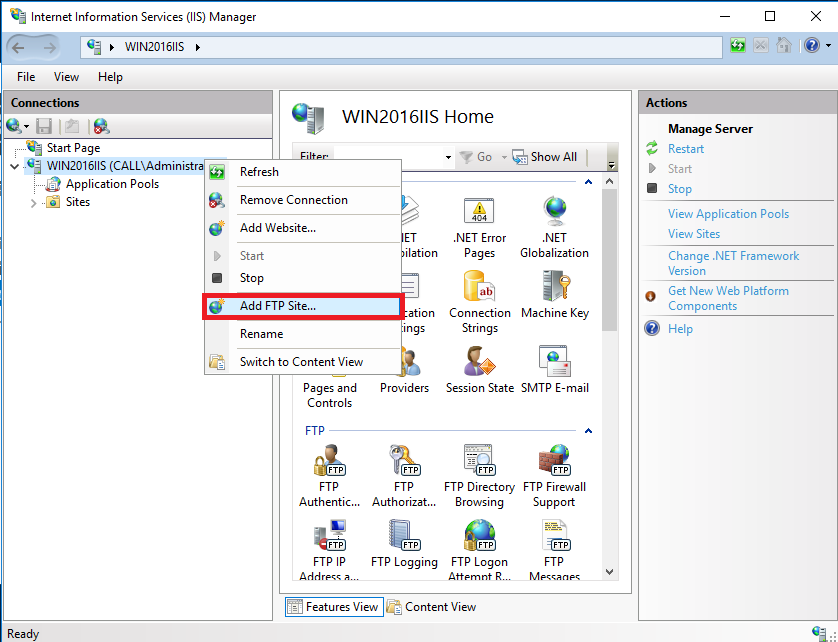Choose Switch to Content View entry
This screenshot has width=838, height=642.
pos(303,362)
